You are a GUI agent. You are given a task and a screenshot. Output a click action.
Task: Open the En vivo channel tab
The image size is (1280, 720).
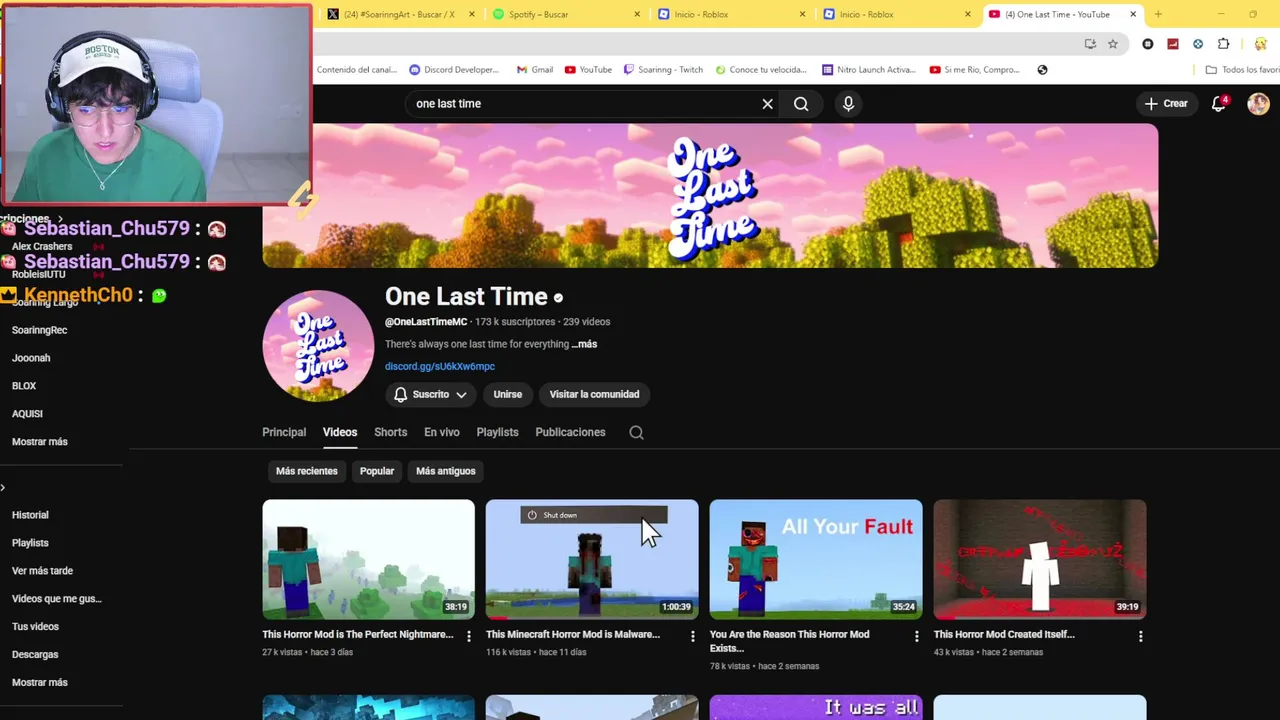(442, 432)
